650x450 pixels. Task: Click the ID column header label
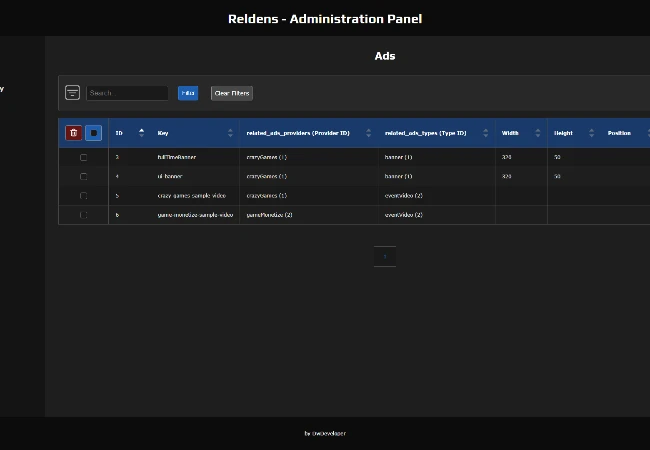point(119,133)
